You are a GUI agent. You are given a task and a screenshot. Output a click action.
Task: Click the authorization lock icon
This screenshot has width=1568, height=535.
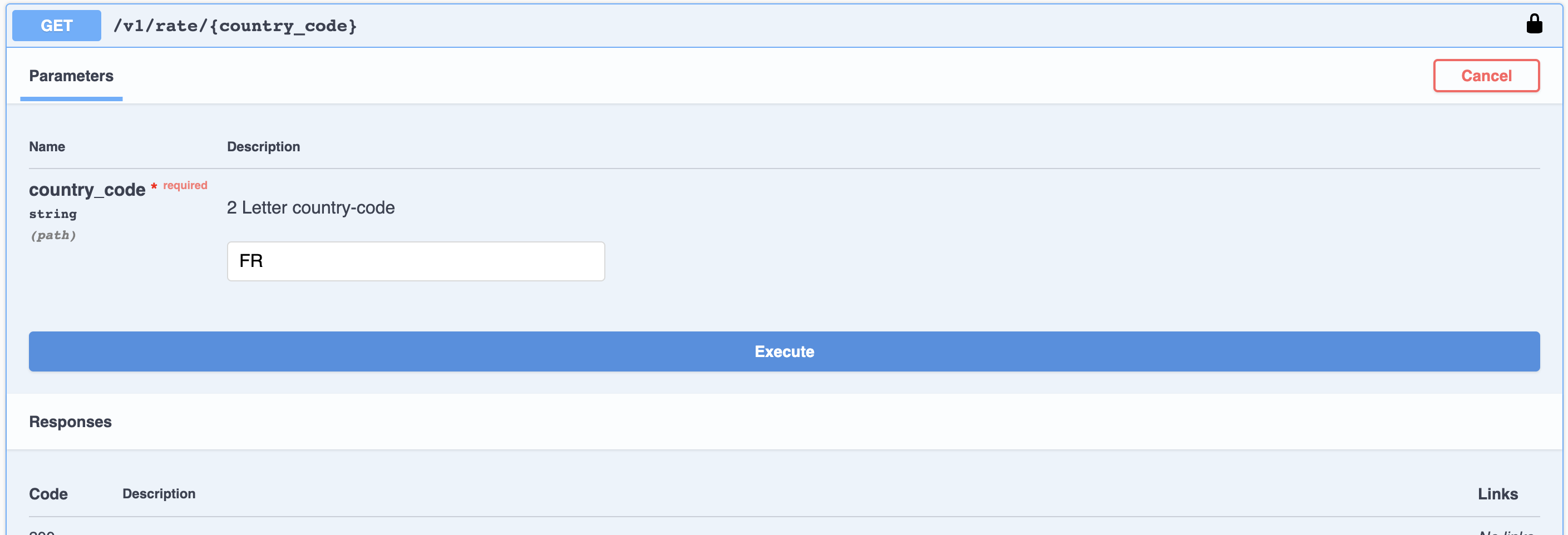click(1534, 24)
